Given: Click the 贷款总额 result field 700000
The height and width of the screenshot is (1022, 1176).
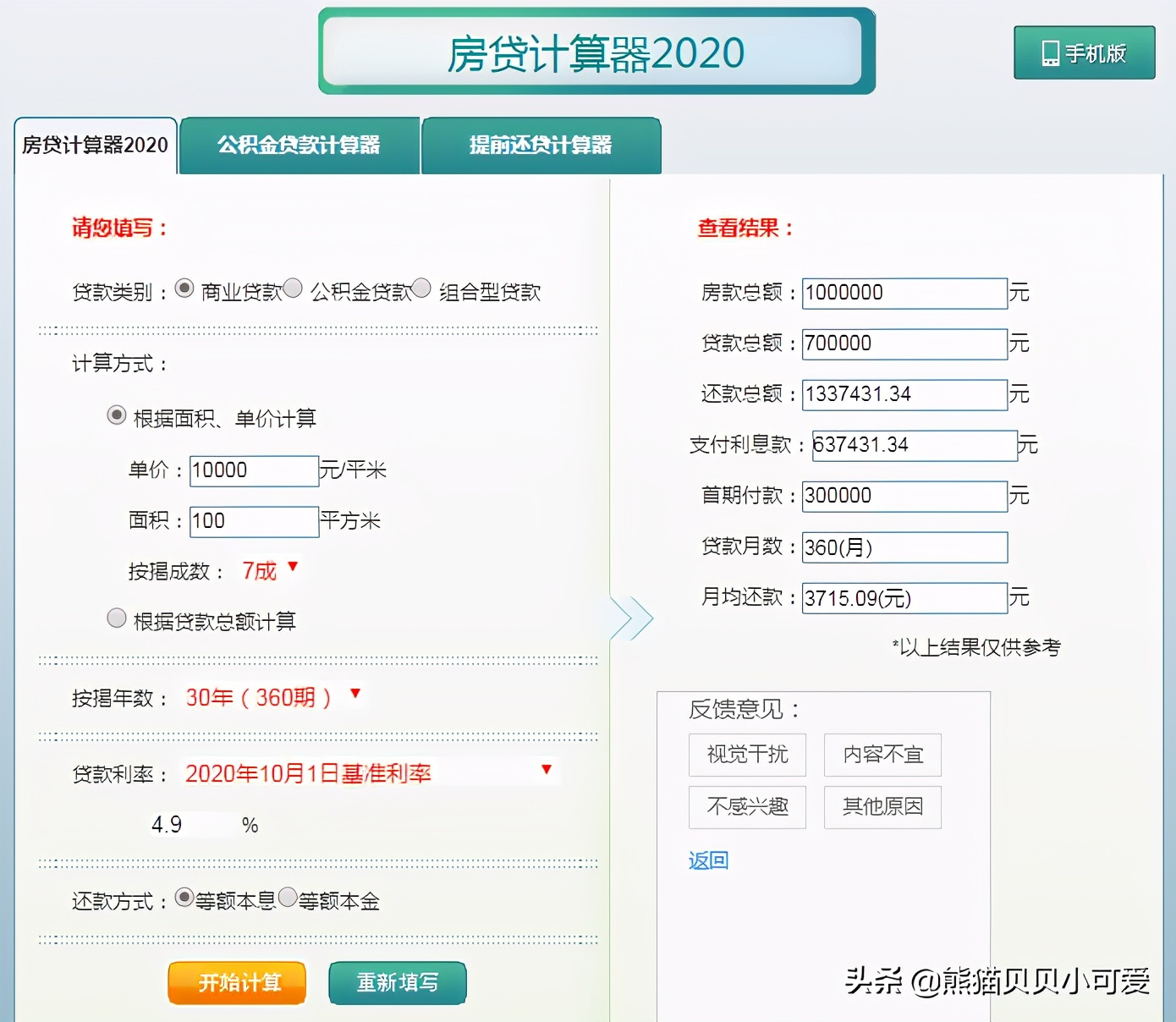Looking at the screenshot, I should 904,343.
